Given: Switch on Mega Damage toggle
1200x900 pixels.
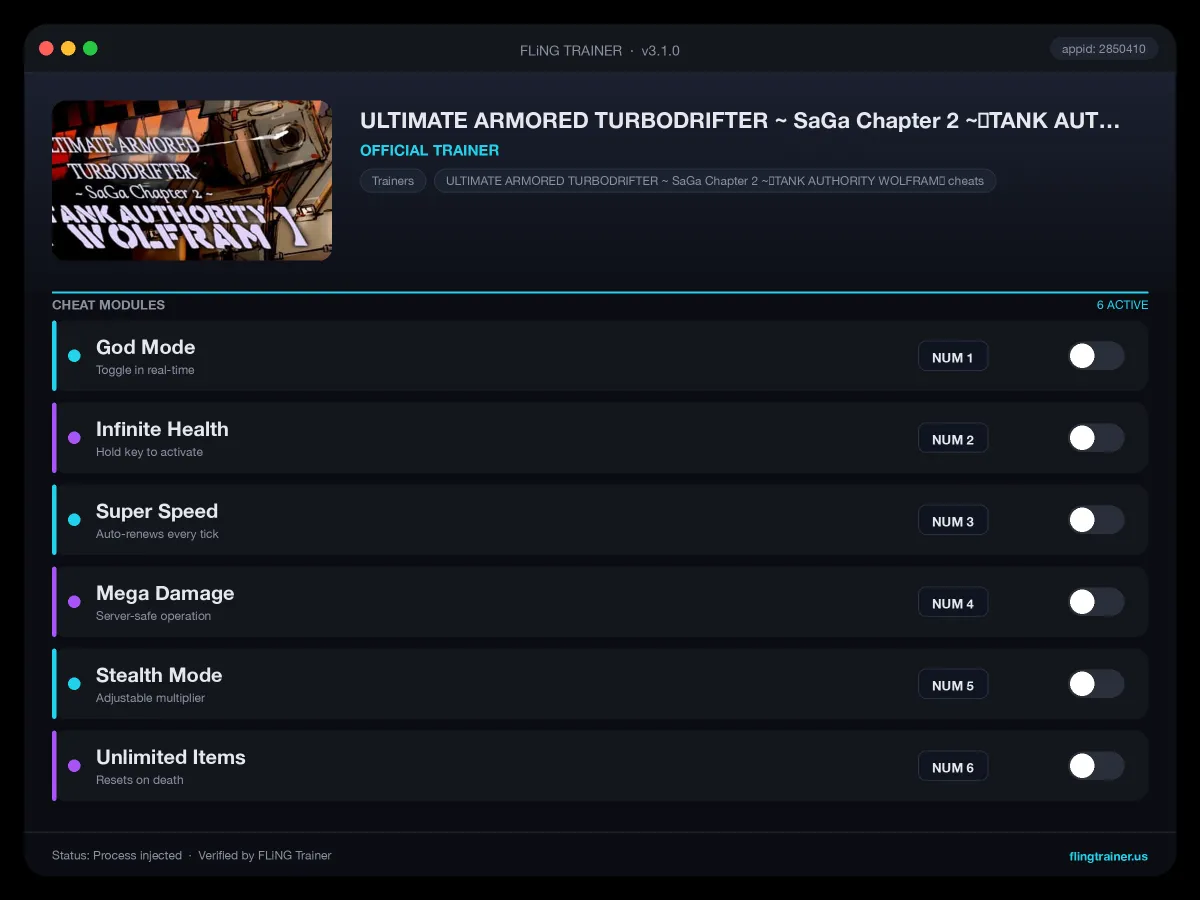Looking at the screenshot, I should [x=1096, y=602].
